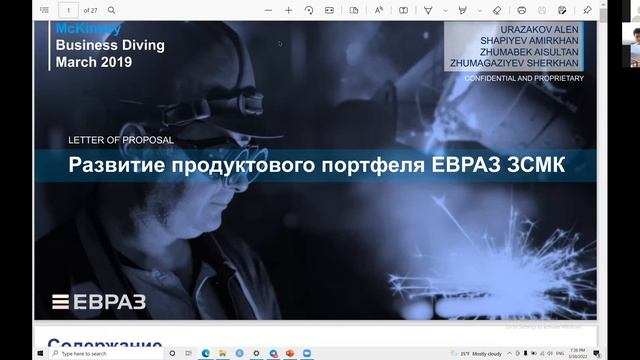Screen dimensions: 640x360
Task: Click ENG language indicator in tray
Action: pyautogui.click(x=560, y=353)
